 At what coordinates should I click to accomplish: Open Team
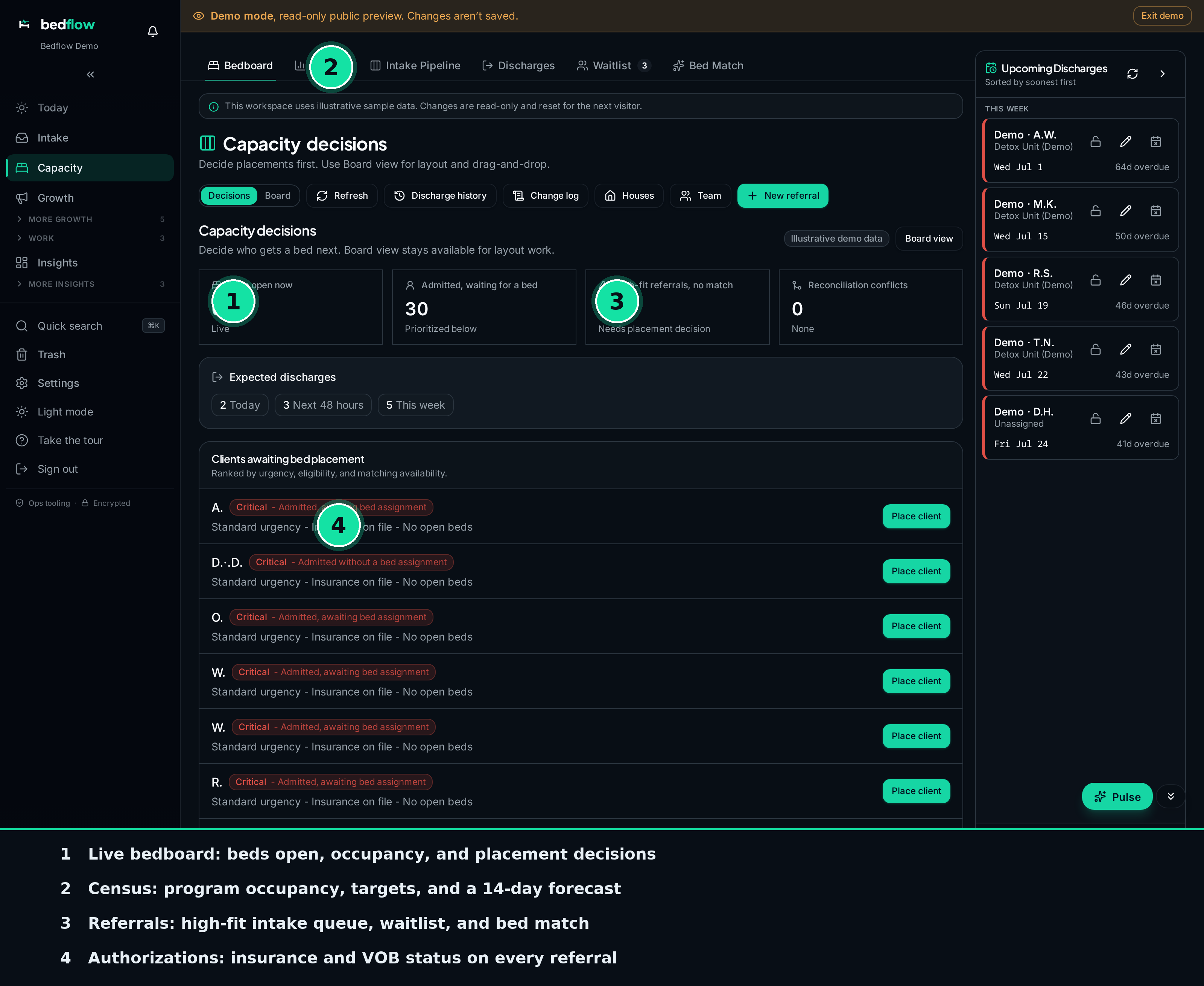tap(700, 196)
